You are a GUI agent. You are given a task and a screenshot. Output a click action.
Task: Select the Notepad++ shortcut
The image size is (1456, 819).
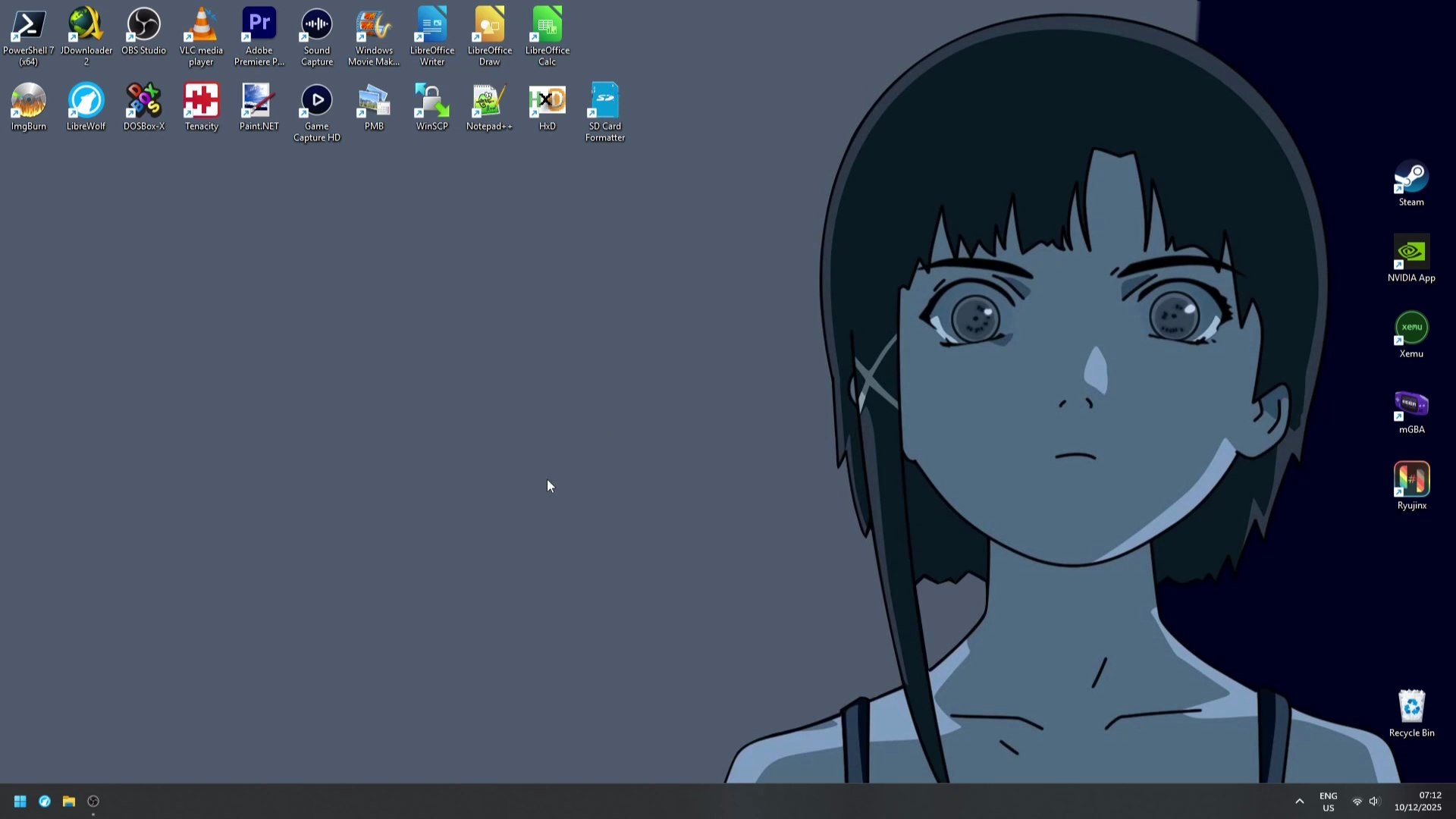490,106
